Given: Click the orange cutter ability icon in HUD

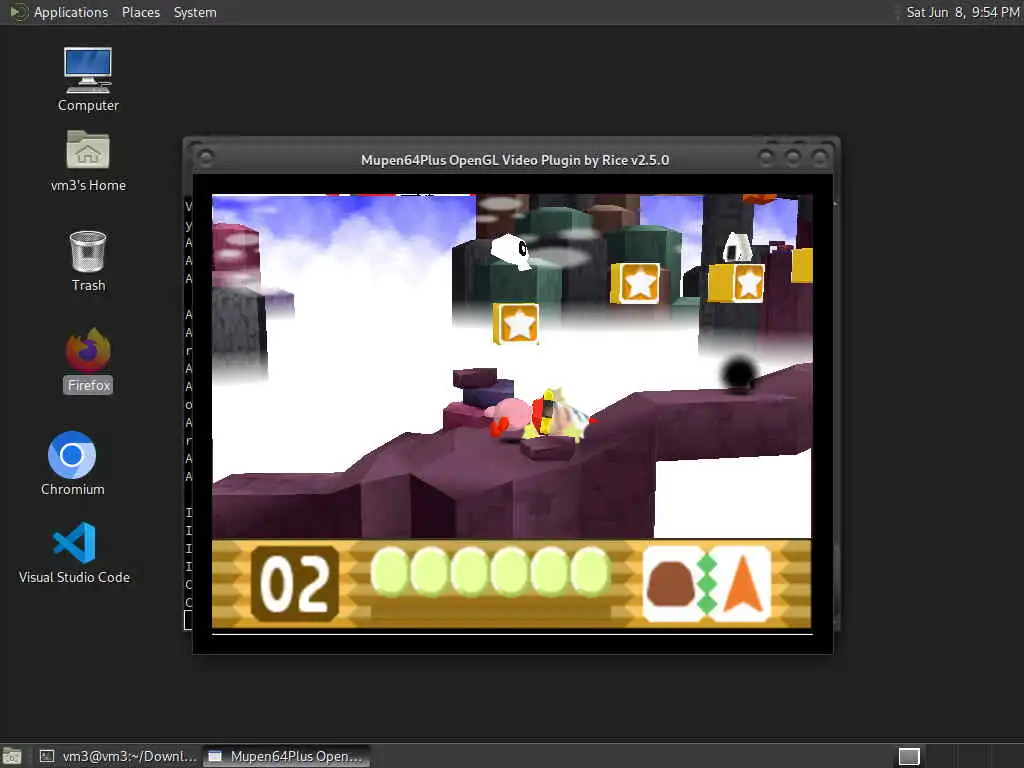Looking at the screenshot, I should 742,583.
